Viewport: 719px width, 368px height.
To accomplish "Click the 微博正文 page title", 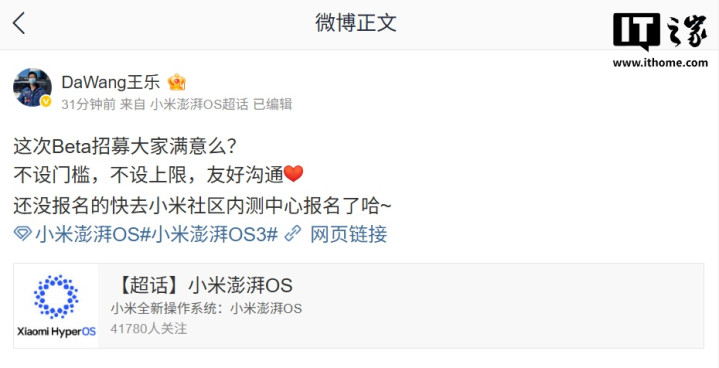I will coord(356,23).
